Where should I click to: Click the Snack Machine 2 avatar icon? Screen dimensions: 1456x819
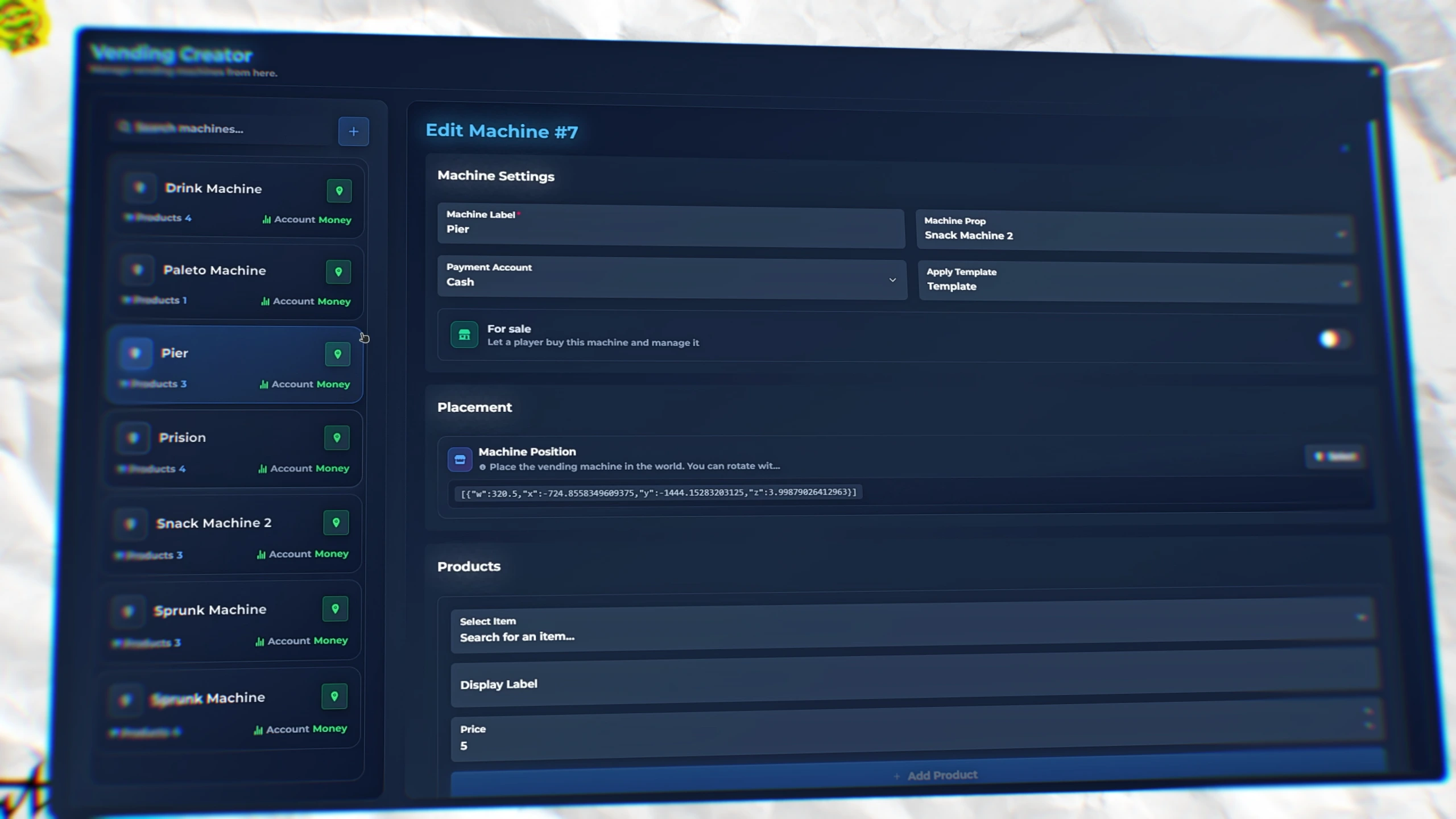(130, 523)
